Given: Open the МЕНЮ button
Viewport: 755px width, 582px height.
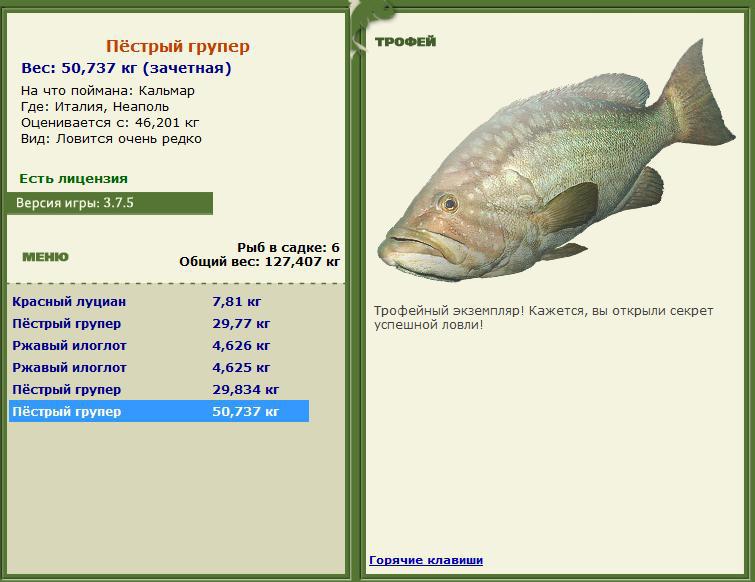Looking at the screenshot, I should click(45, 257).
